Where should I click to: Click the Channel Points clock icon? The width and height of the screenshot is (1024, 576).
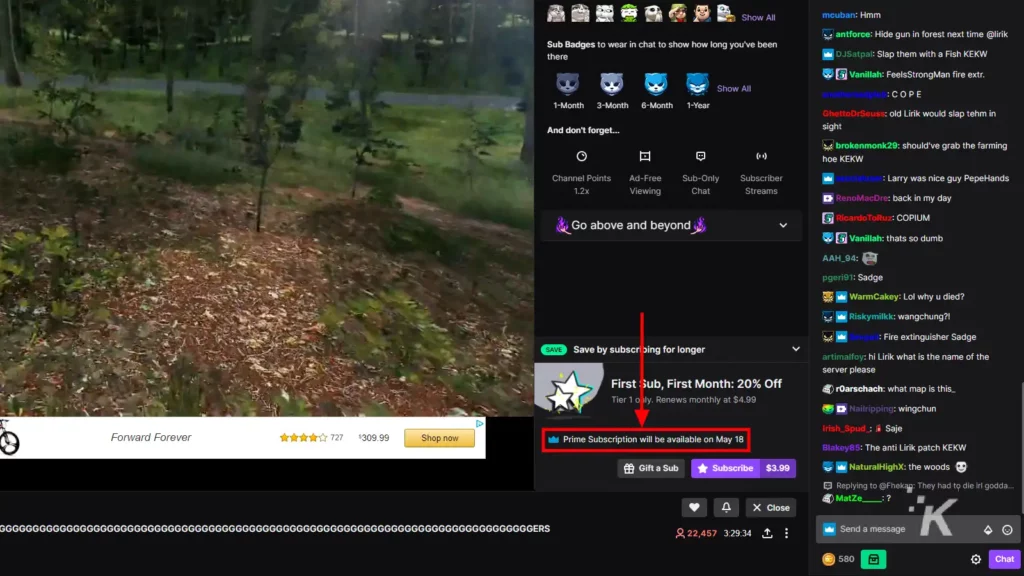[581, 156]
